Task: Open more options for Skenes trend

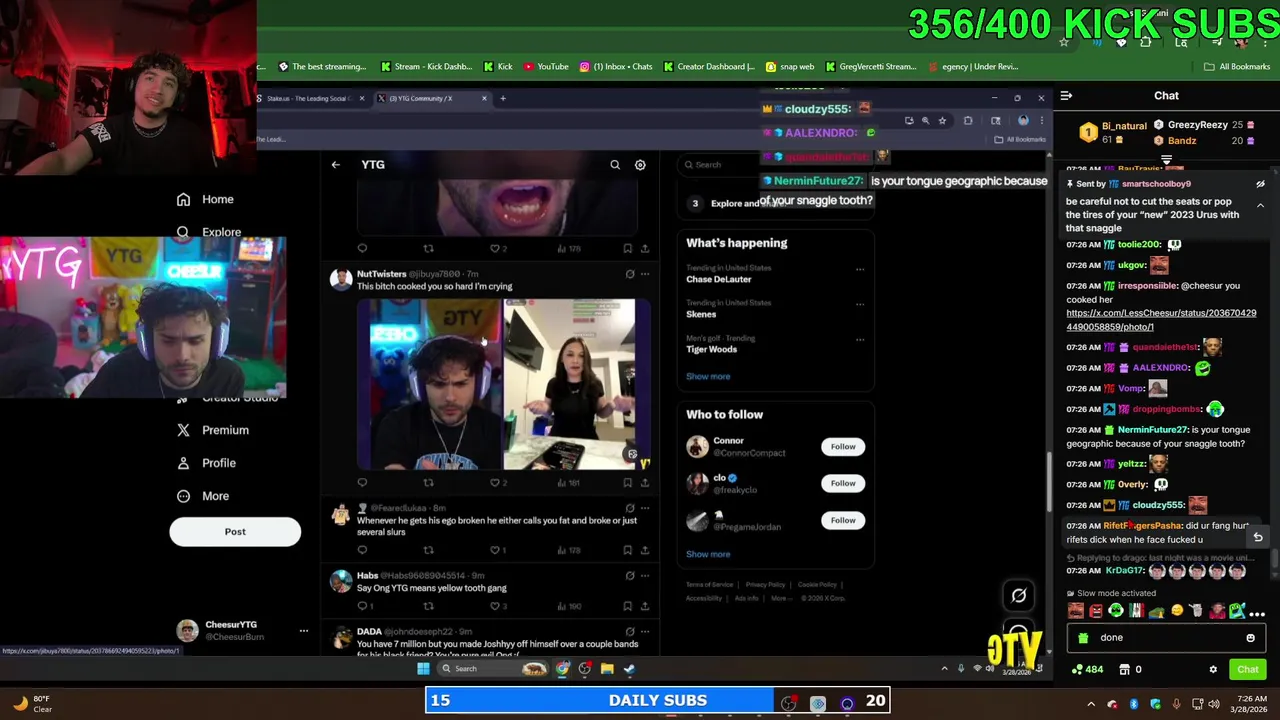Action: pos(860,304)
